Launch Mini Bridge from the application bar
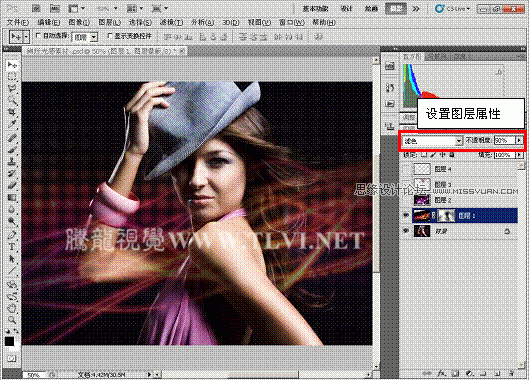The width and height of the screenshot is (529, 380). pos(54,8)
